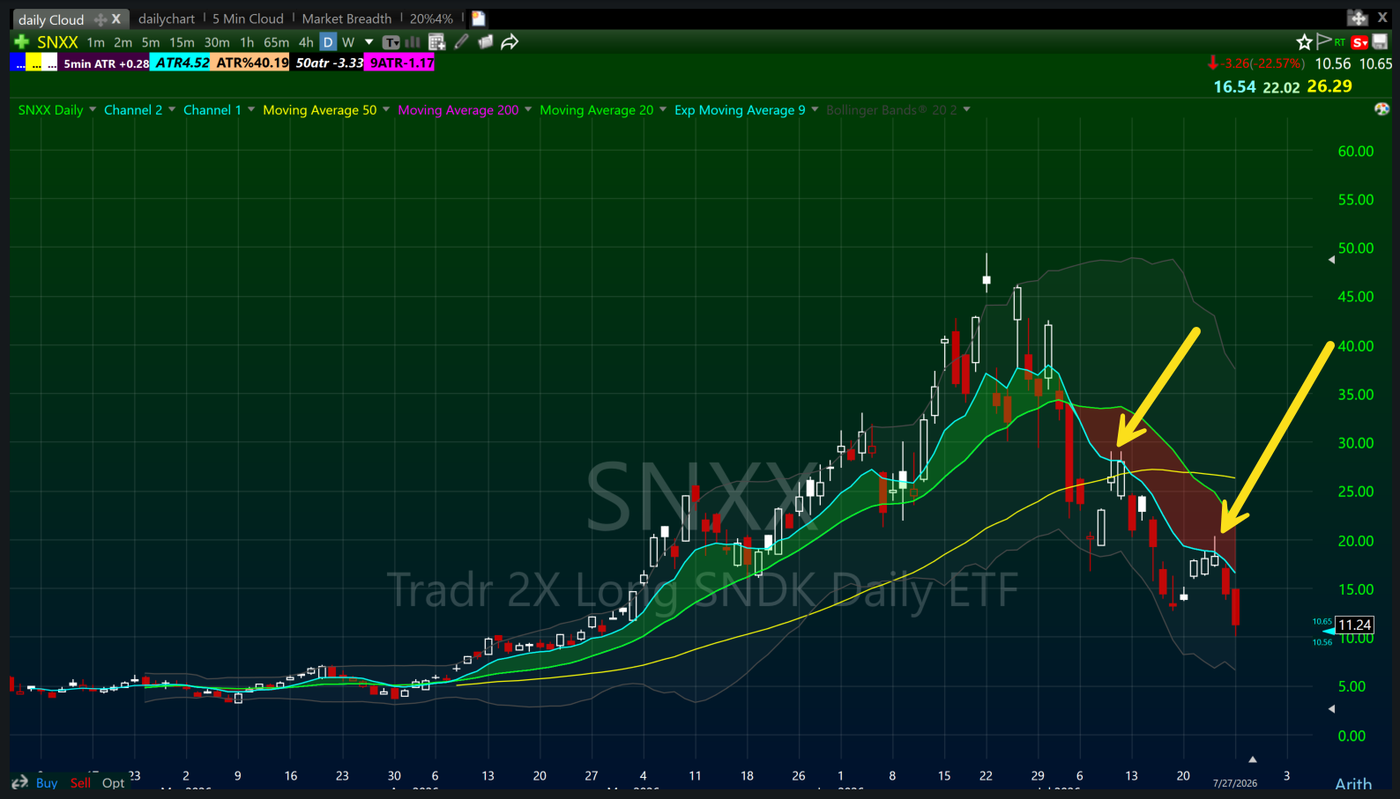The height and width of the screenshot is (799, 1400).
Task: Click the save disk icon
Action: pos(1380,42)
